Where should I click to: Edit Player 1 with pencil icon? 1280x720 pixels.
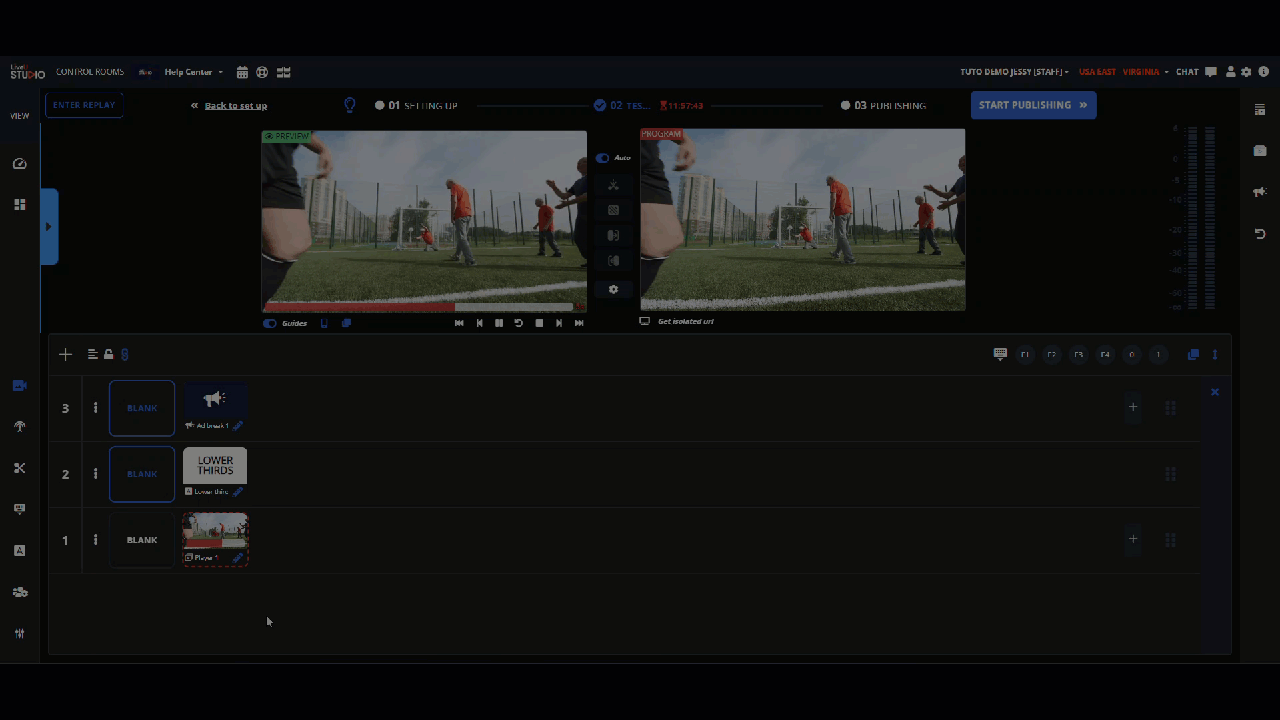238,557
